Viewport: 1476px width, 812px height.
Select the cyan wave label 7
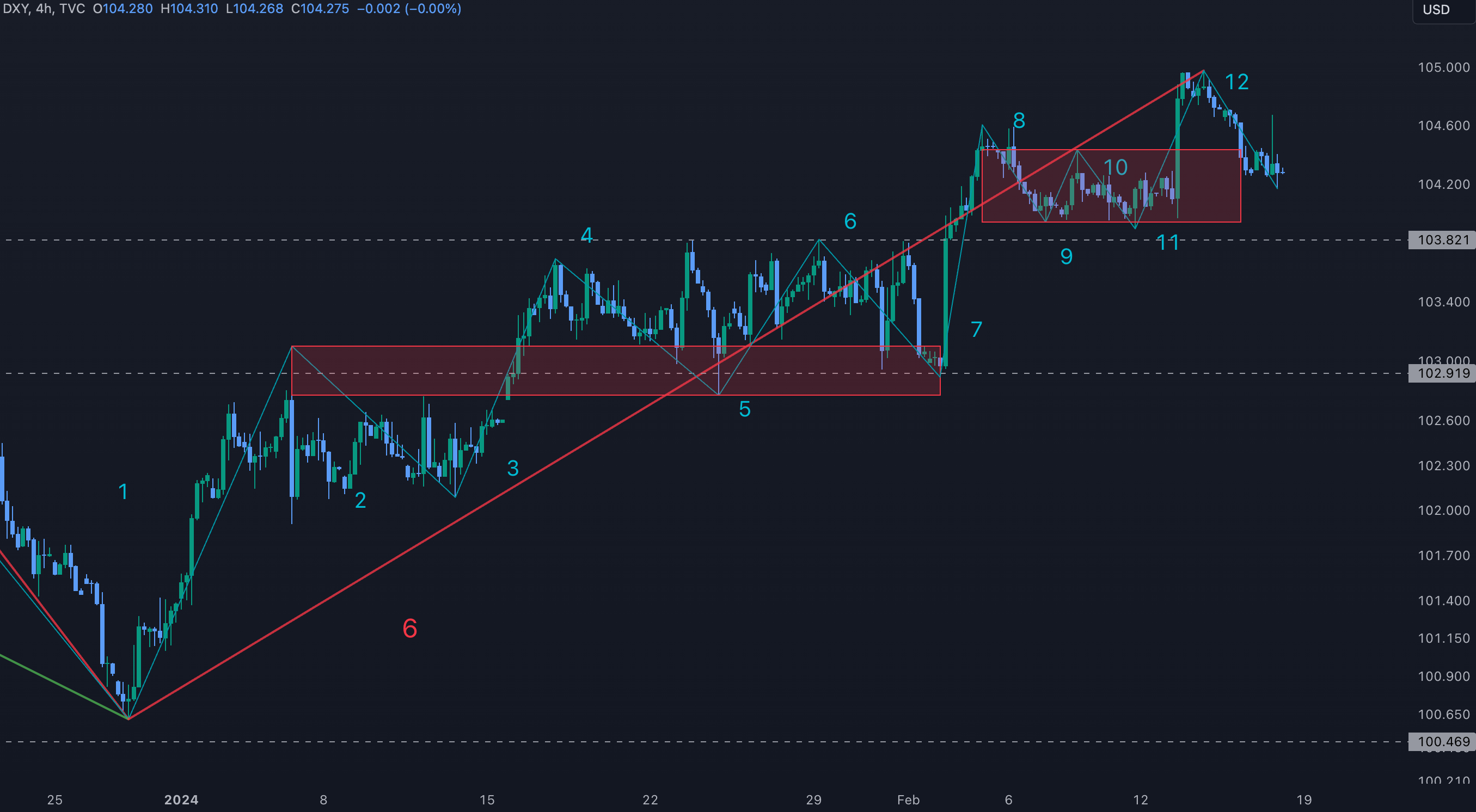[x=976, y=329]
